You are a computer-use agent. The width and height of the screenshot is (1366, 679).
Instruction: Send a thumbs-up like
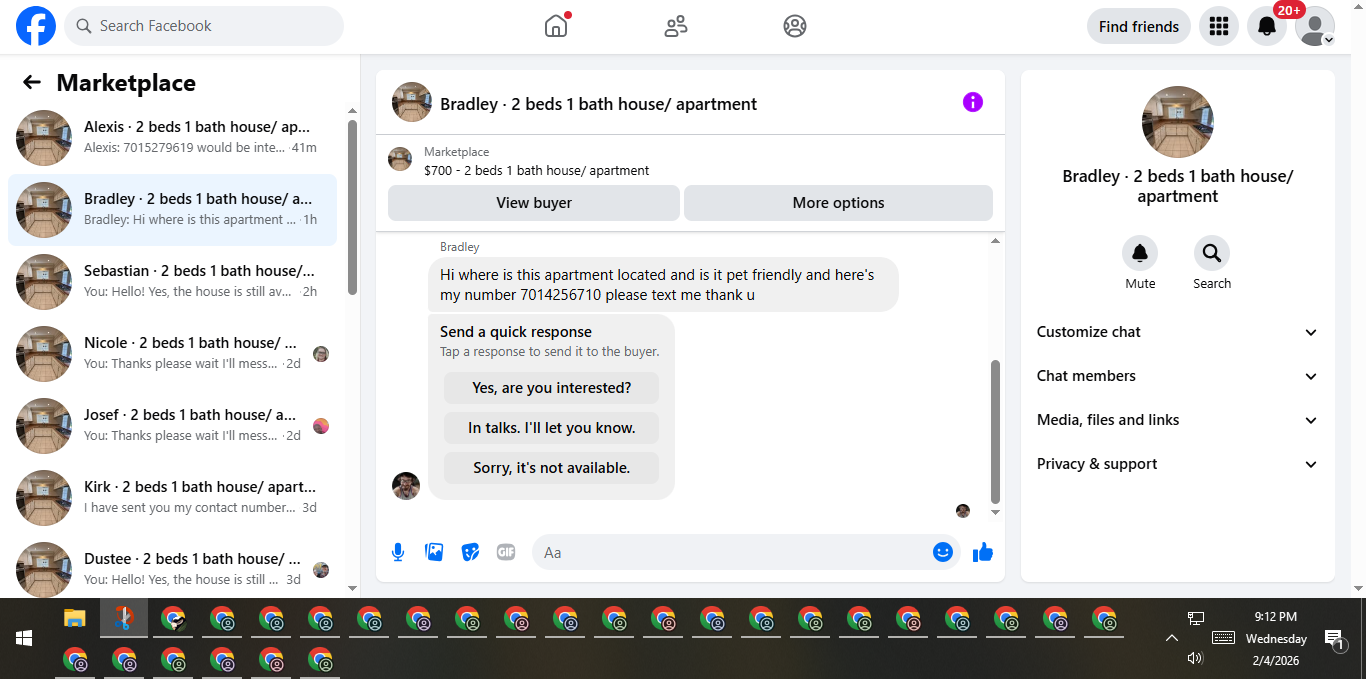pyautogui.click(x=983, y=552)
